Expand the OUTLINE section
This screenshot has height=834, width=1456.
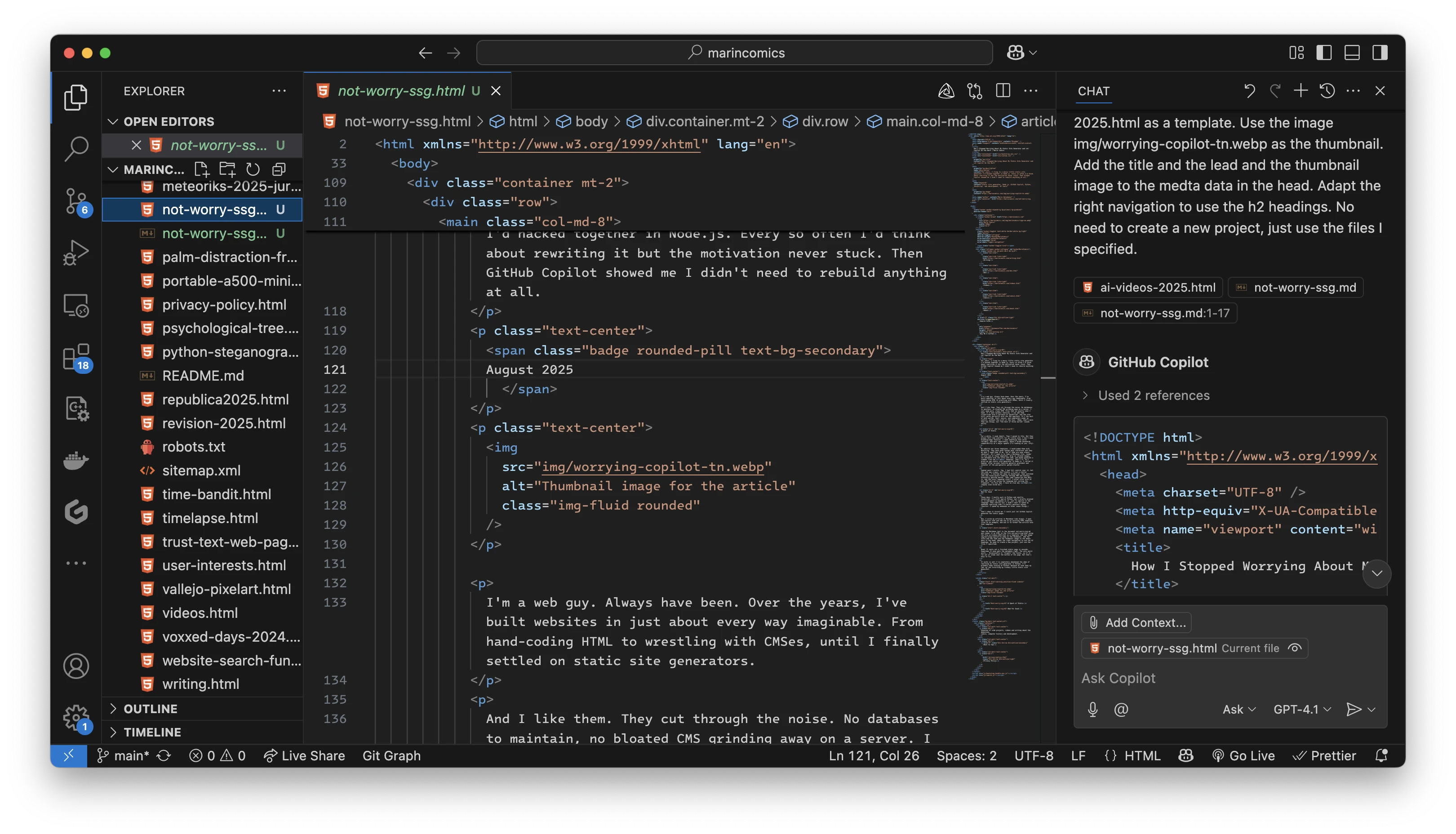pyautogui.click(x=150, y=709)
